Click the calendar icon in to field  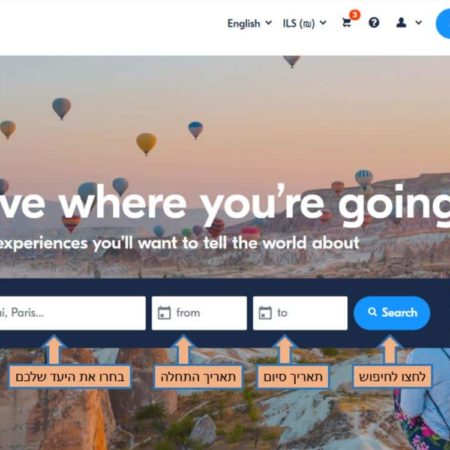265,313
